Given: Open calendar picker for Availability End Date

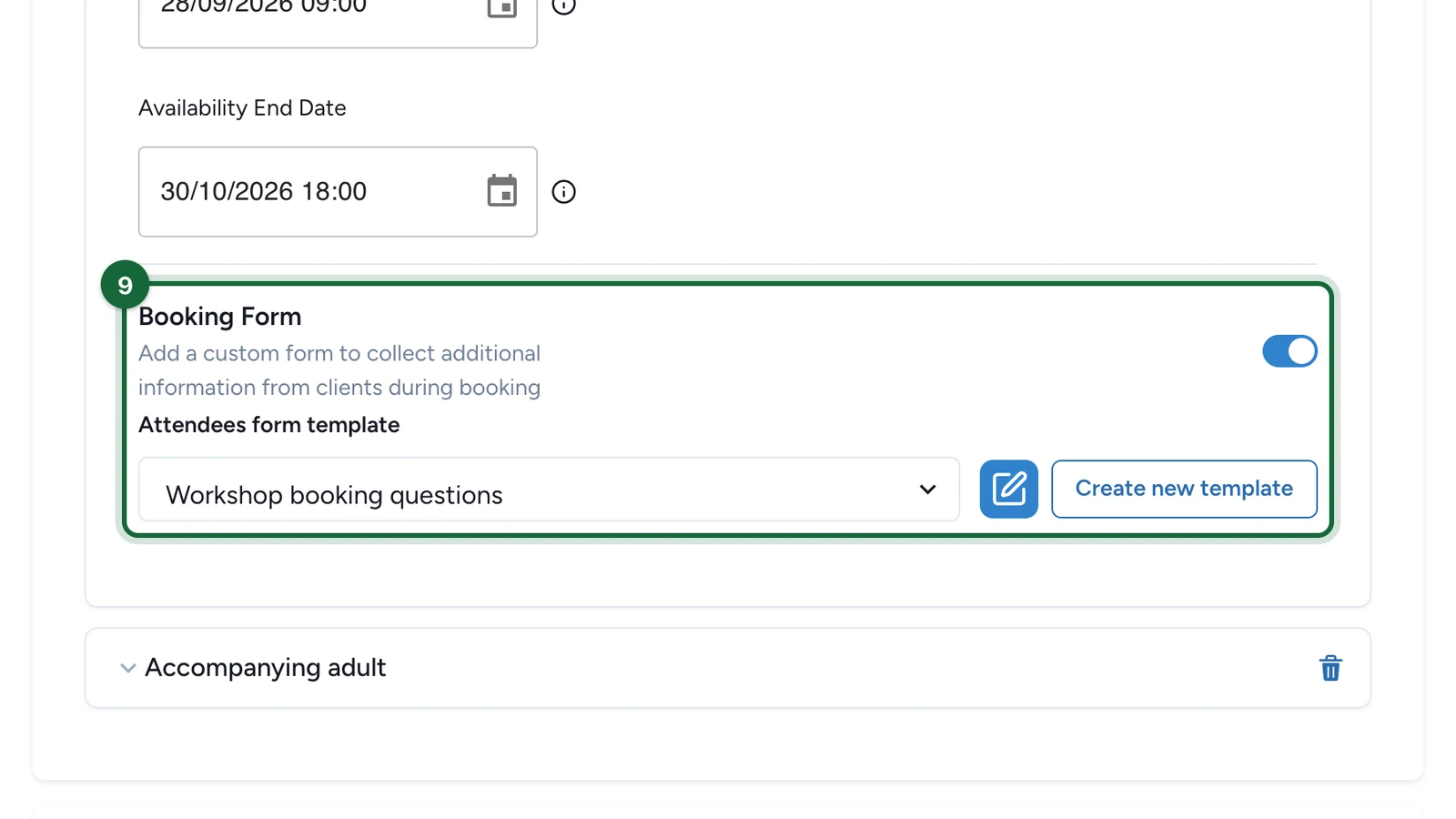Looking at the screenshot, I should (501, 191).
